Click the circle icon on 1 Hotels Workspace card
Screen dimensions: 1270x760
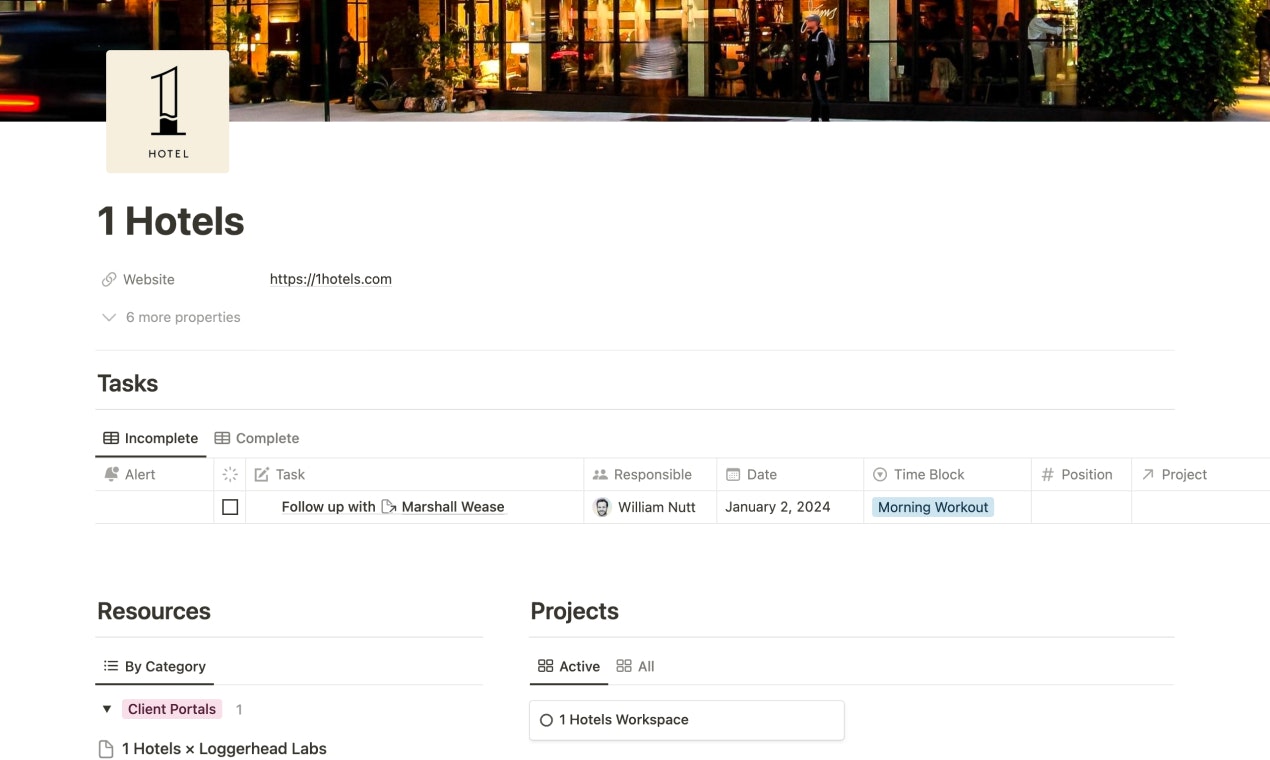546,720
